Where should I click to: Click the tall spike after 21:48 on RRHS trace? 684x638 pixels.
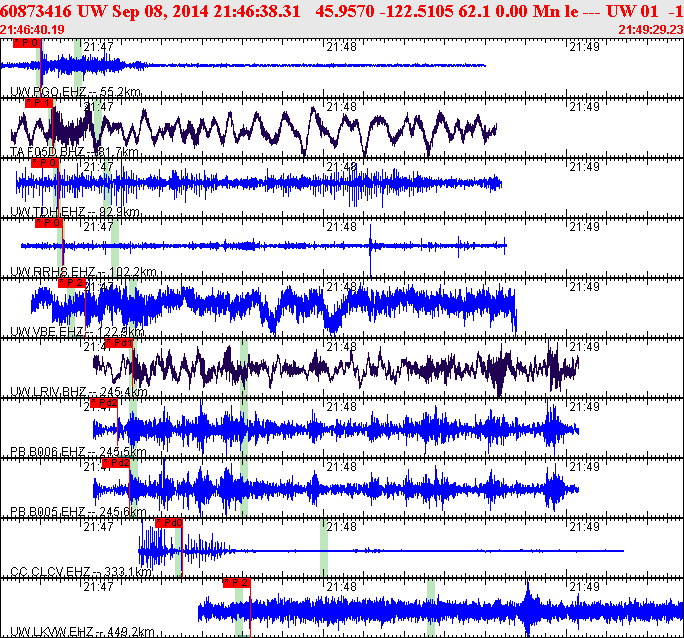370,250
